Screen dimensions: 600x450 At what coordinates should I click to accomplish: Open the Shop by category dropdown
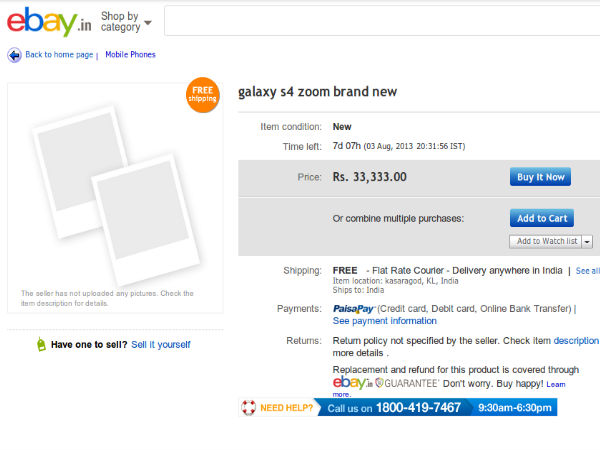(x=126, y=21)
